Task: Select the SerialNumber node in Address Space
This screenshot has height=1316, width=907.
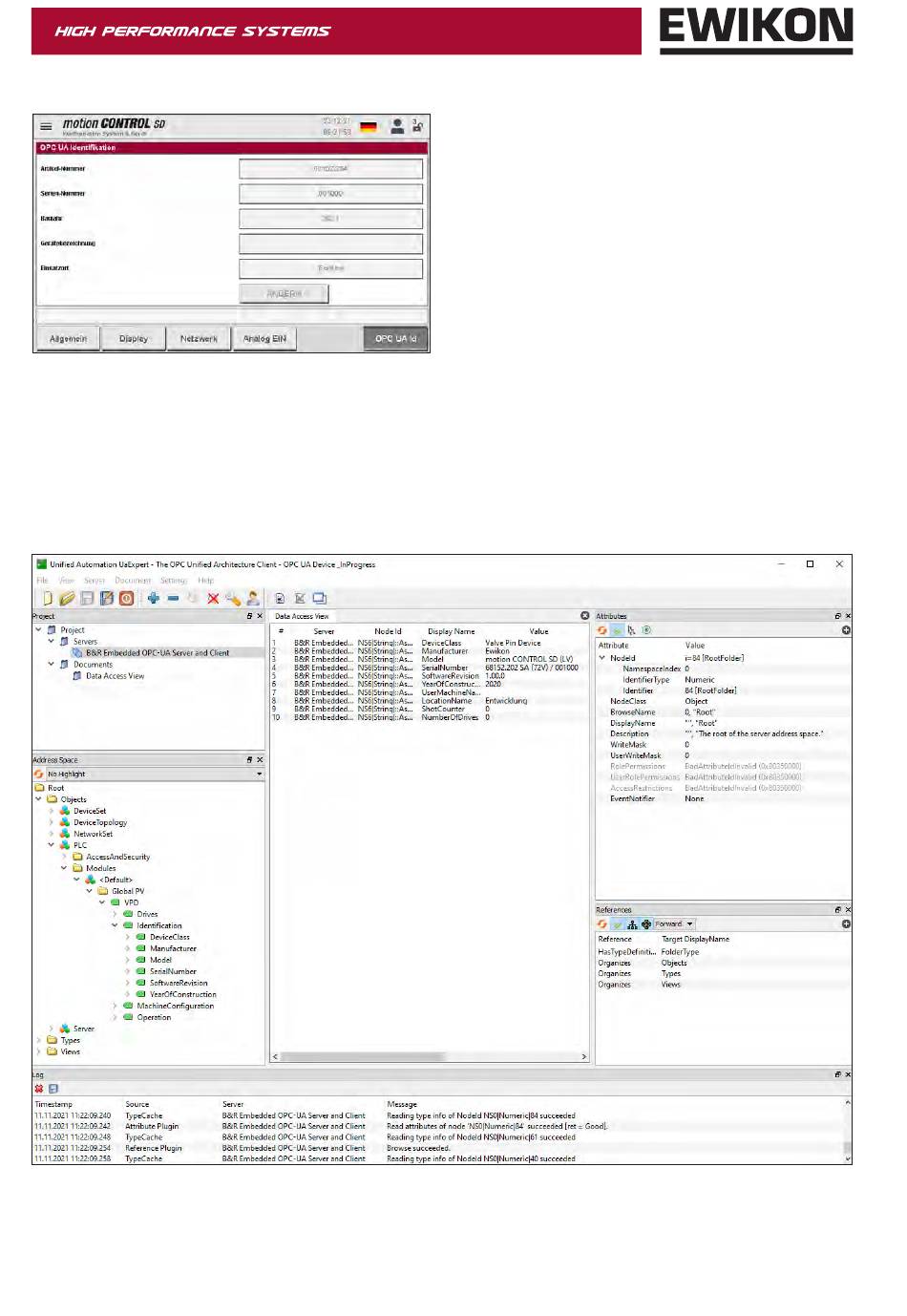Action: pos(173,971)
